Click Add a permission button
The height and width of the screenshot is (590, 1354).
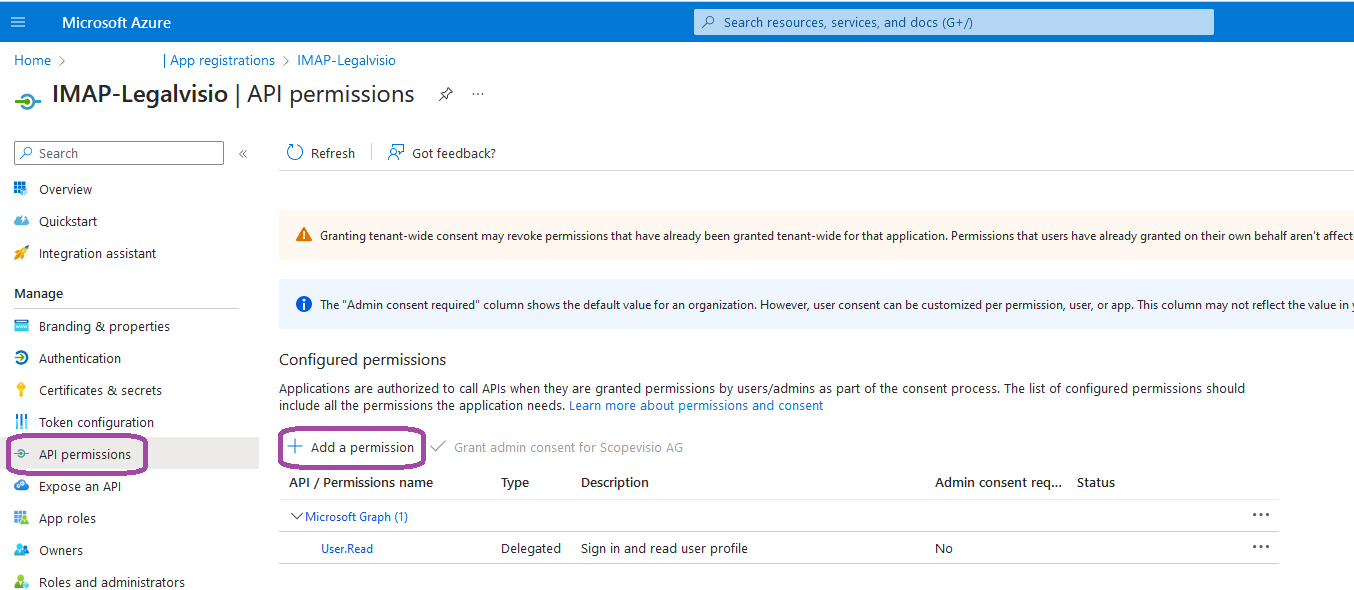click(x=351, y=447)
